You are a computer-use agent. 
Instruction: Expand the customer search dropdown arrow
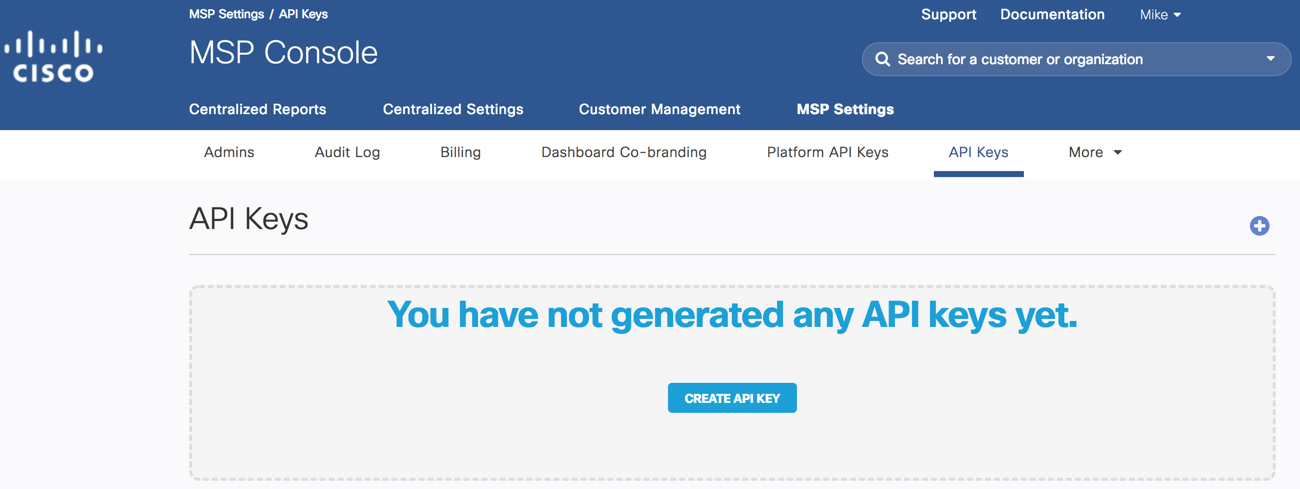1270,59
